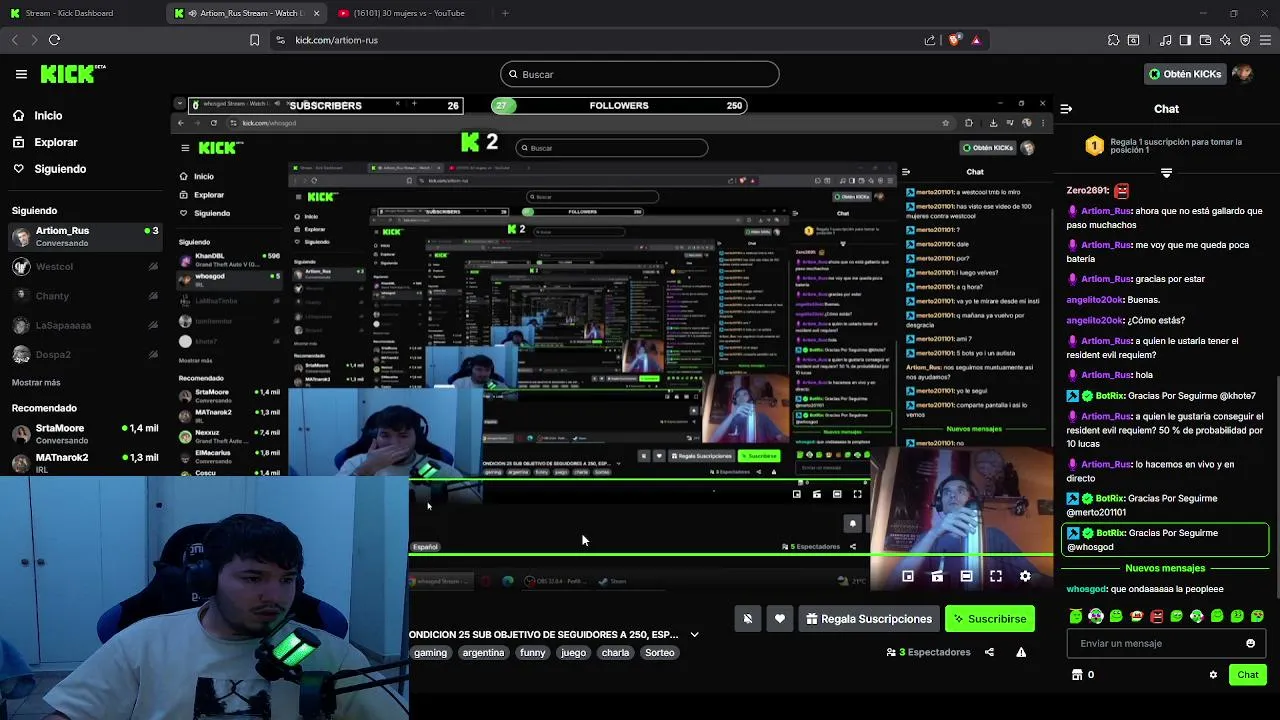Screen dimensions: 1280x720
Task: Open the browser extensions puzzle icon
Action: point(1113,40)
